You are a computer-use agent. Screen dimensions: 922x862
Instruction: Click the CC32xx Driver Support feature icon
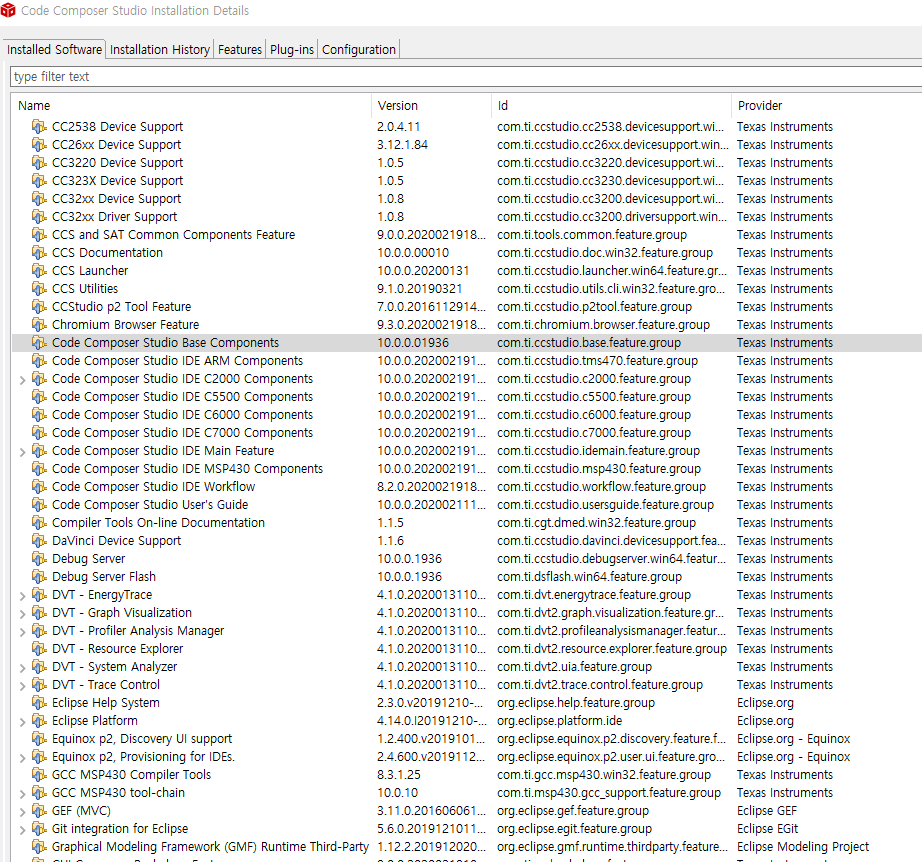coord(39,216)
